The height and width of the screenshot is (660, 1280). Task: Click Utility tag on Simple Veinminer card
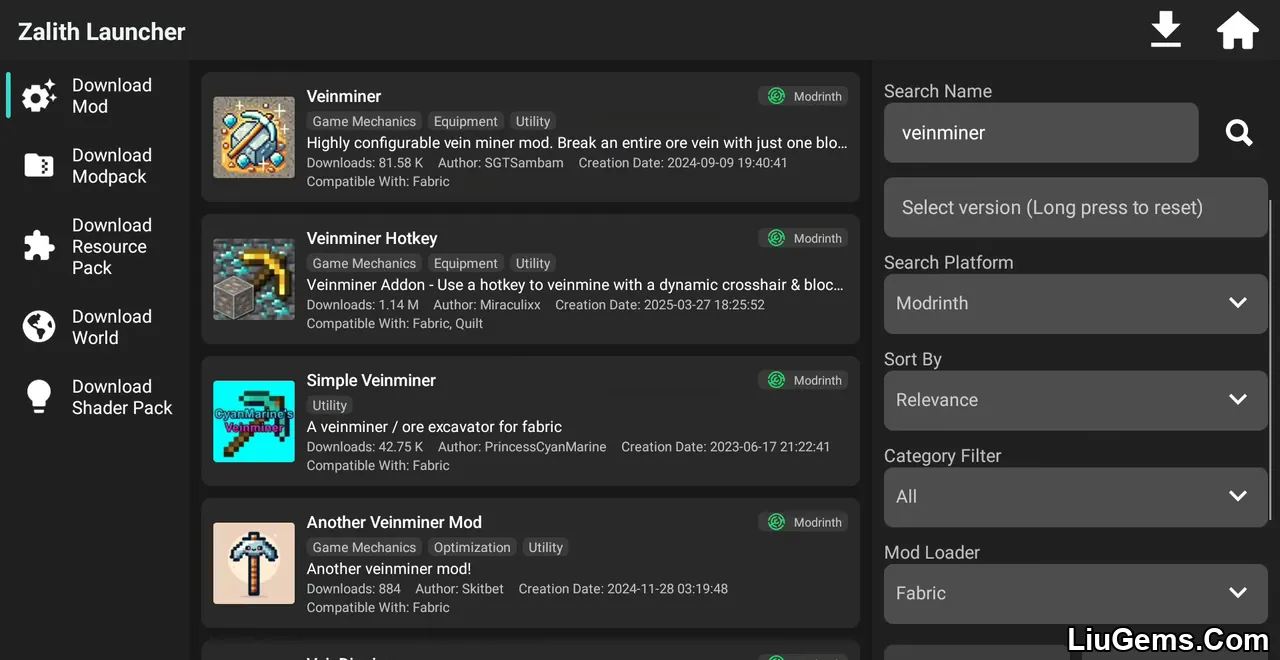(330, 405)
